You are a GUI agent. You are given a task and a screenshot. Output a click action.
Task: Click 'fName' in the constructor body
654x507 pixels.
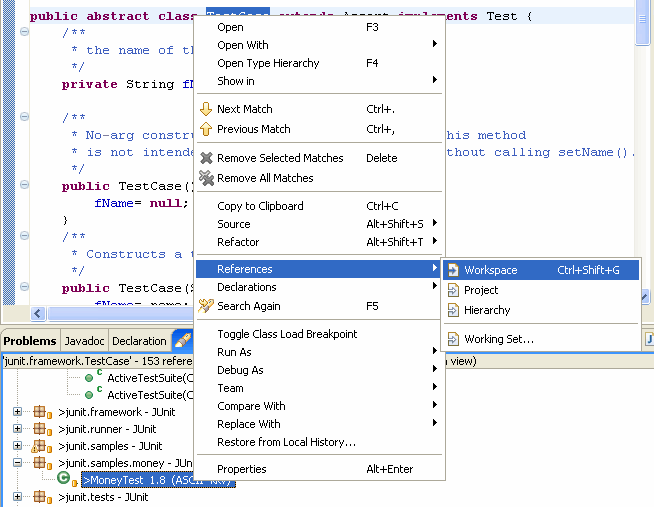pos(114,203)
